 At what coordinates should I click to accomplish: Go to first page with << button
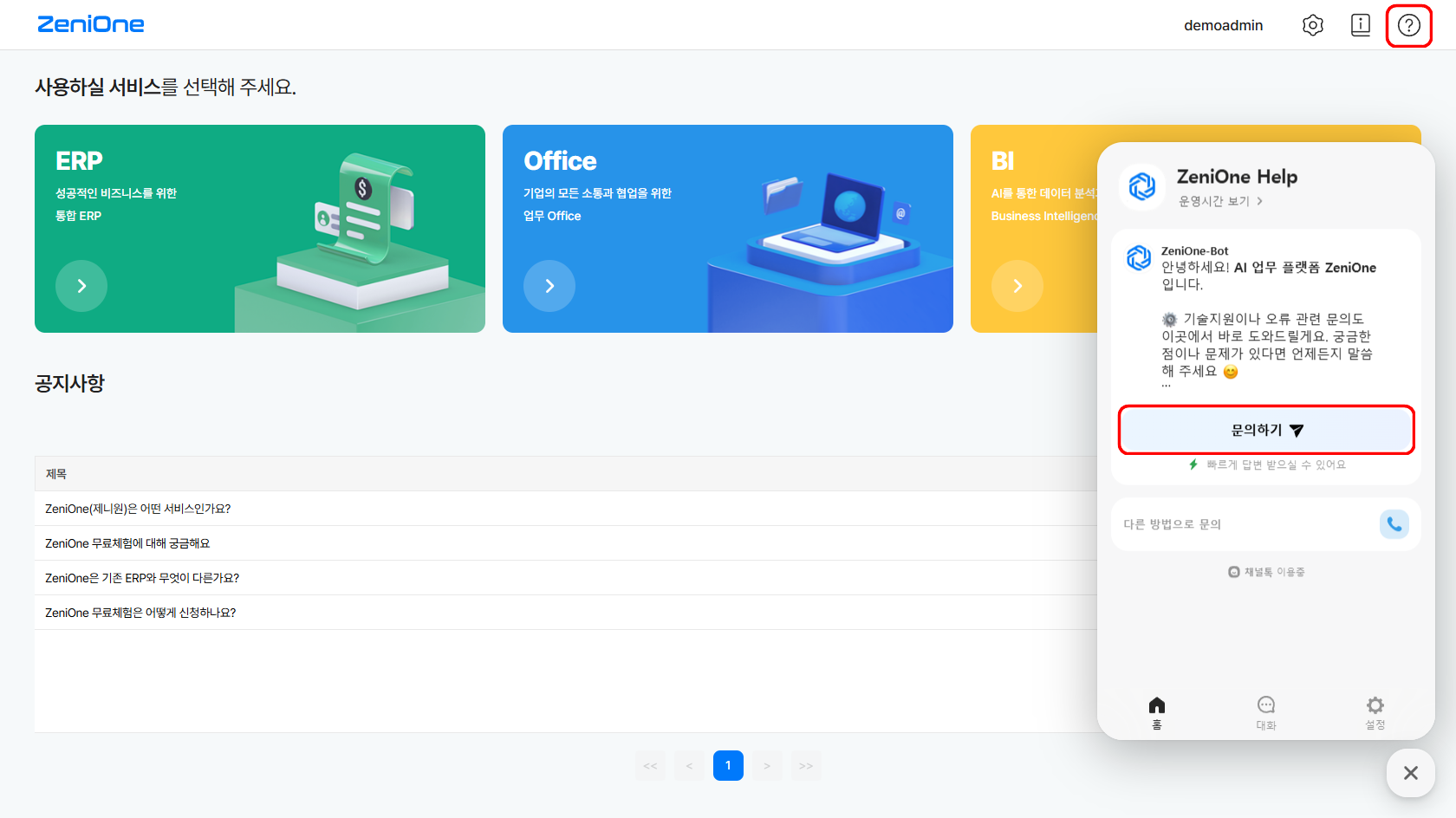[650, 766]
